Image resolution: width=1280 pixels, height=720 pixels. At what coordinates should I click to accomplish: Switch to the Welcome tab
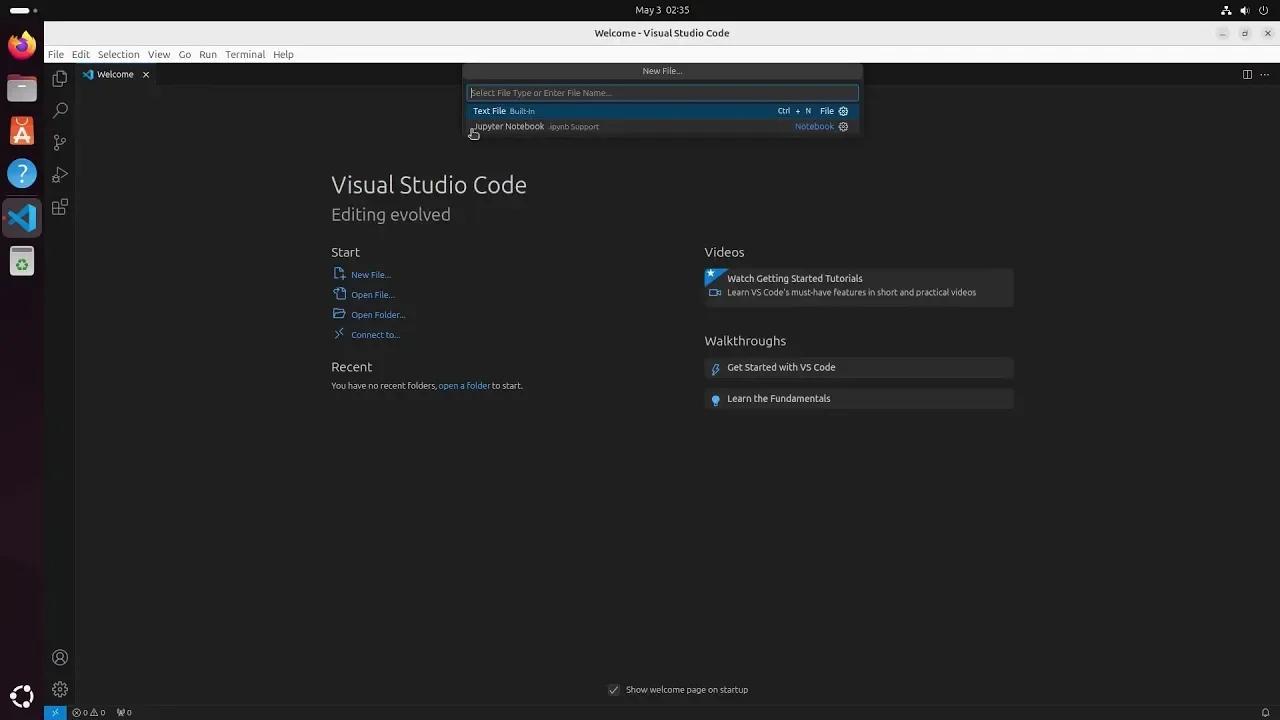tap(114, 74)
